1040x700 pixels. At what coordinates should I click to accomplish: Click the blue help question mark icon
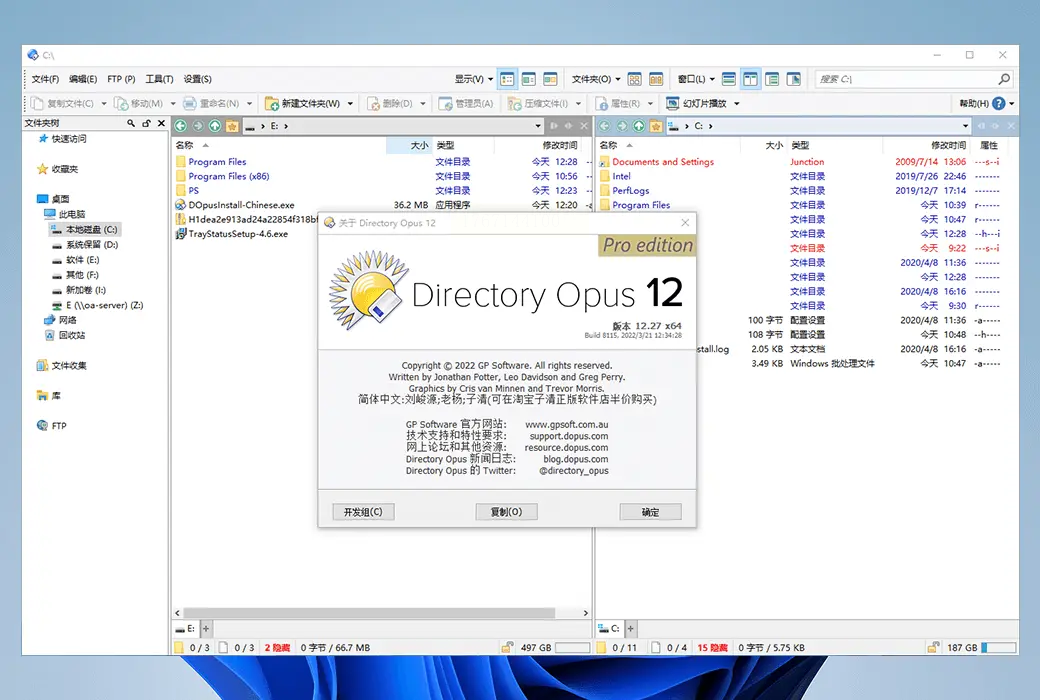point(998,103)
